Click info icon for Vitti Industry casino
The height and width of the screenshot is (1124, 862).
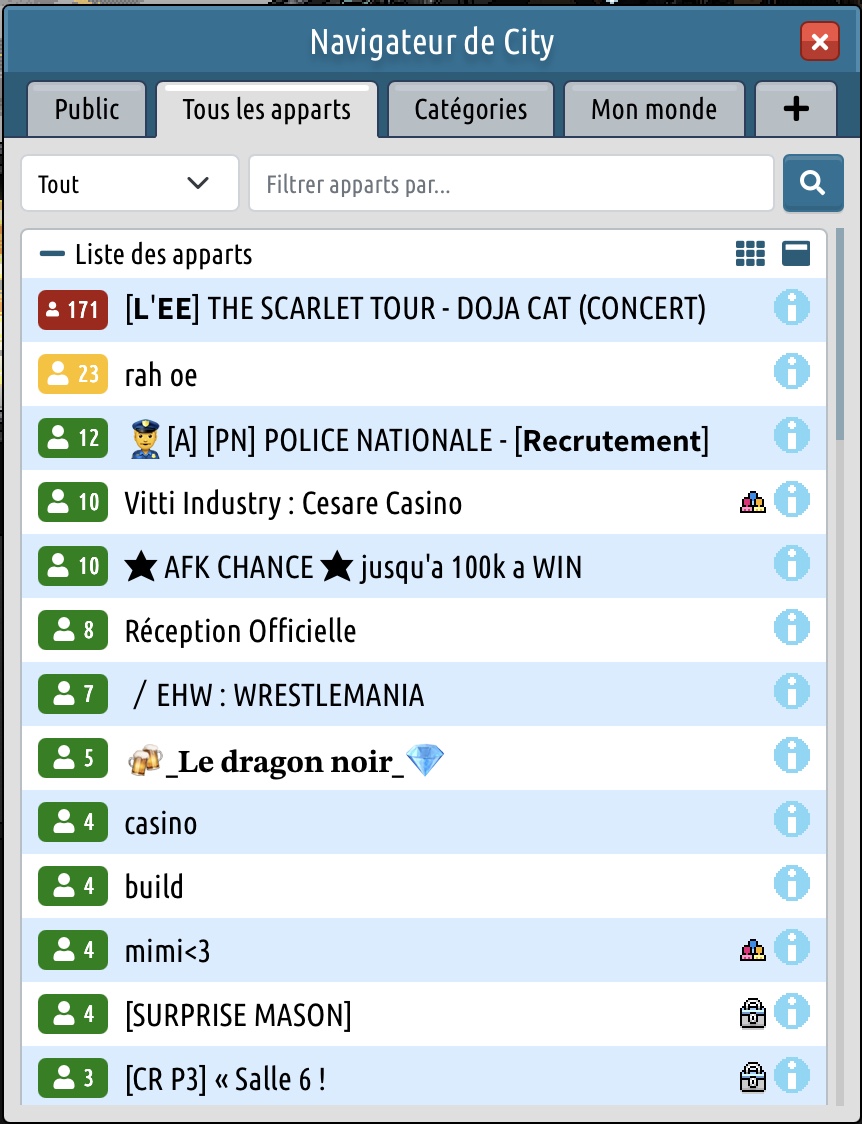(791, 500)
